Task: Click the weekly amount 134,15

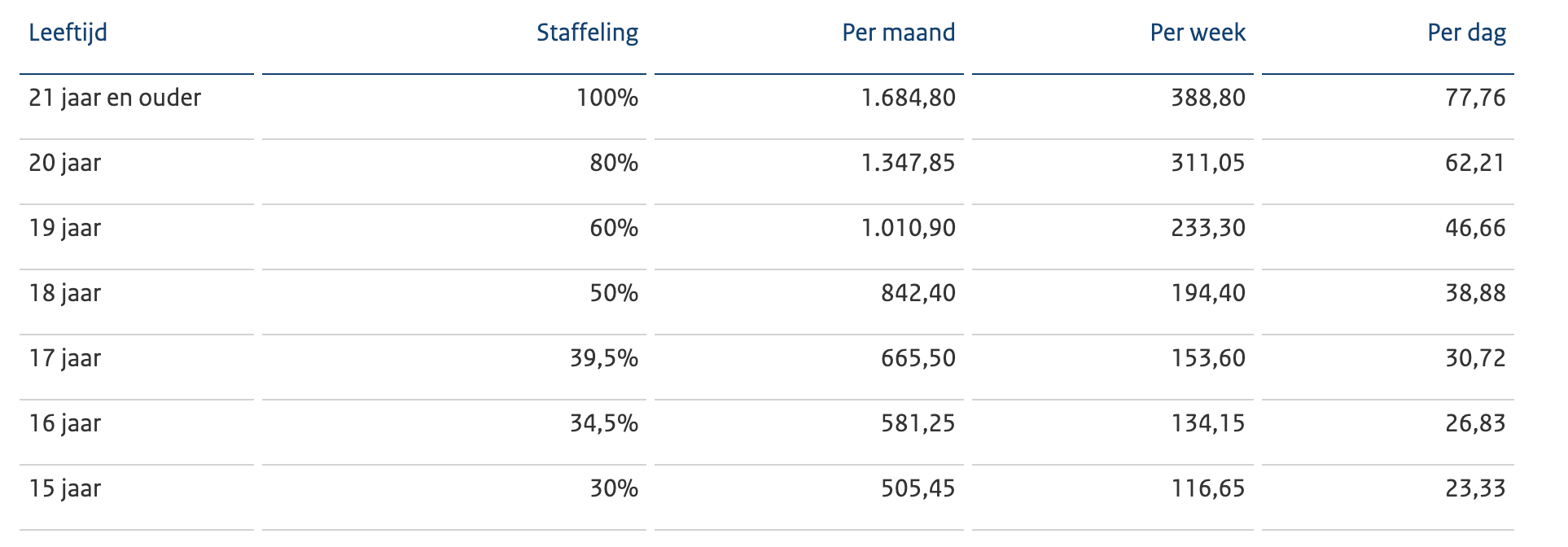Action: click(1208, 423)
